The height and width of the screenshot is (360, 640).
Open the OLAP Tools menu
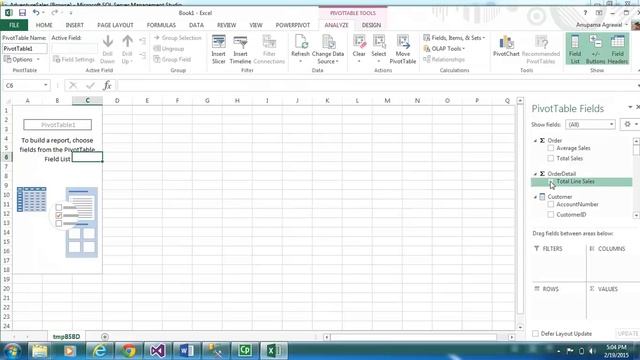click(x=444, y=49)
